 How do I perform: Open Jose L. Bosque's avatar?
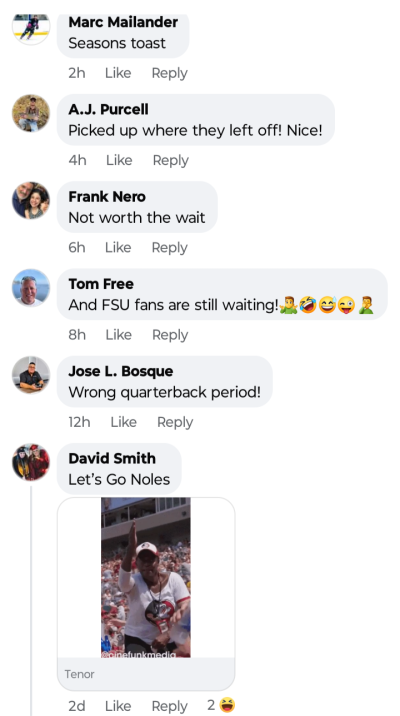31,374
